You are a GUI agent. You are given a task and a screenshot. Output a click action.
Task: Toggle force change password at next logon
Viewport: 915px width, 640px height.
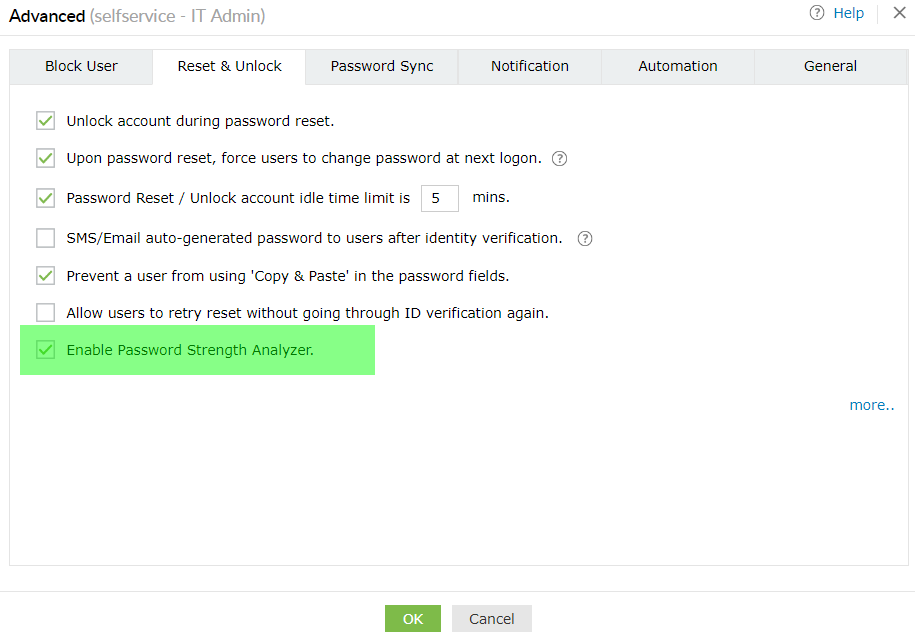46,158
